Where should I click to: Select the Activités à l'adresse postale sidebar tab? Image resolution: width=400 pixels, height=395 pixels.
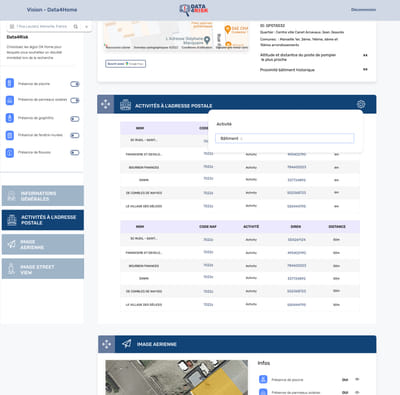pos(43,220)
